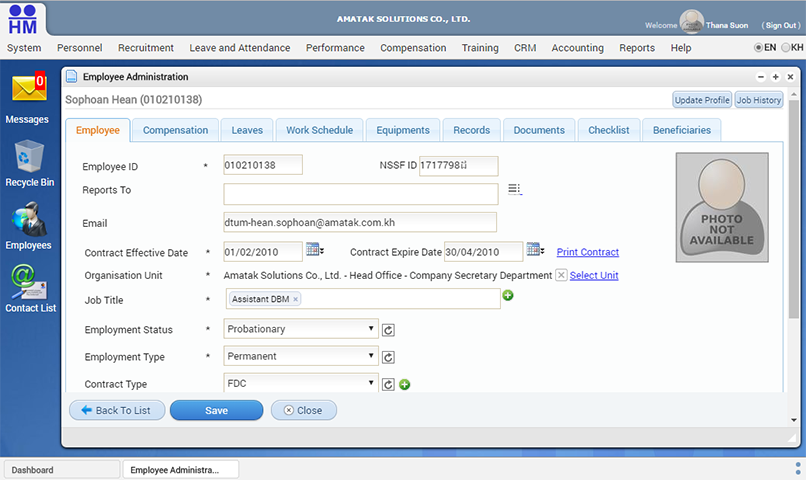This screenshot has height=480, width=806.
Task: Remove the Assistant DBM tag
Action: (x=296, y=299)
